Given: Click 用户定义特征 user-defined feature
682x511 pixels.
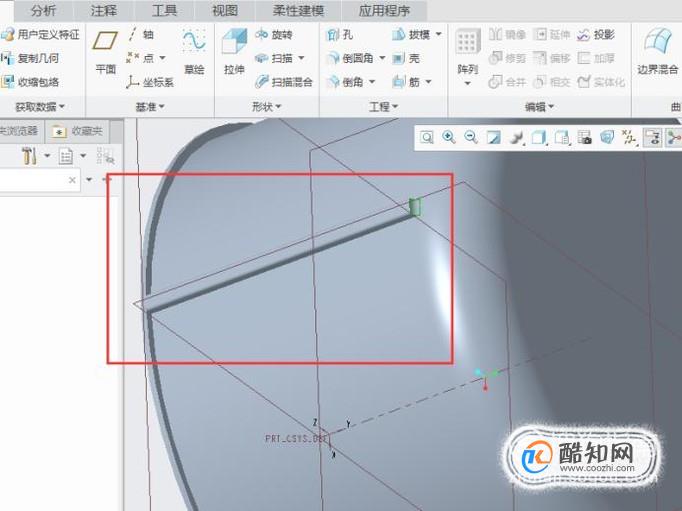Looking at the screenshot, I should pos(40,34).
